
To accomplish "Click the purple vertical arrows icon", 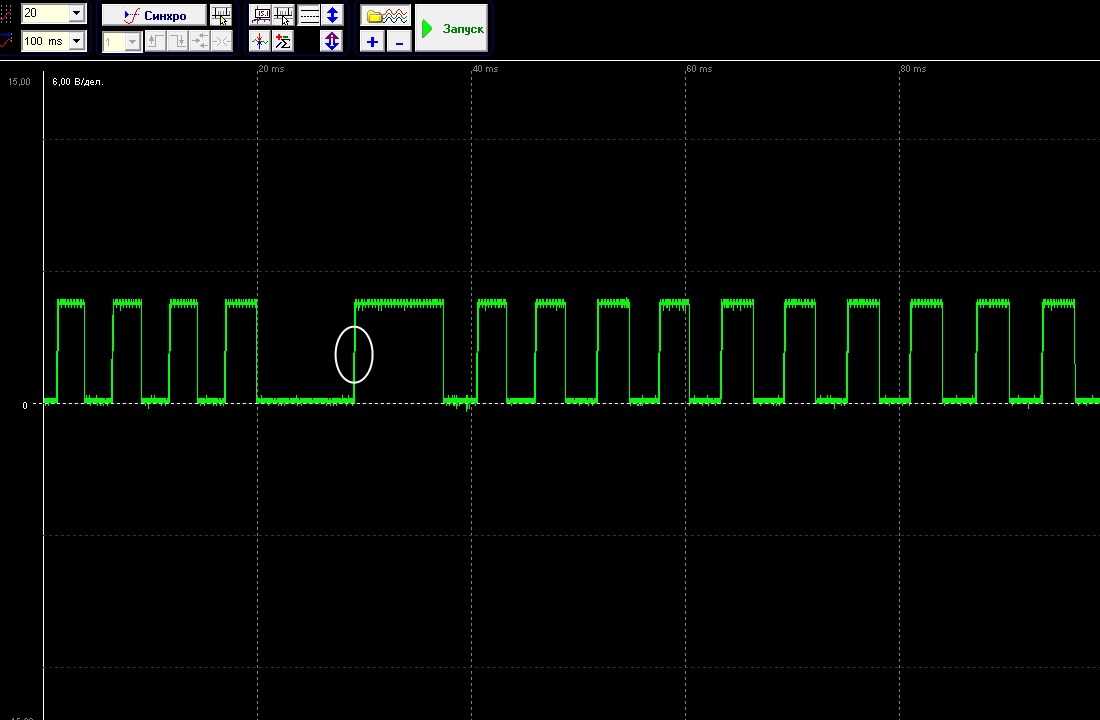I will pyautogui.click(x=331, y=42).
